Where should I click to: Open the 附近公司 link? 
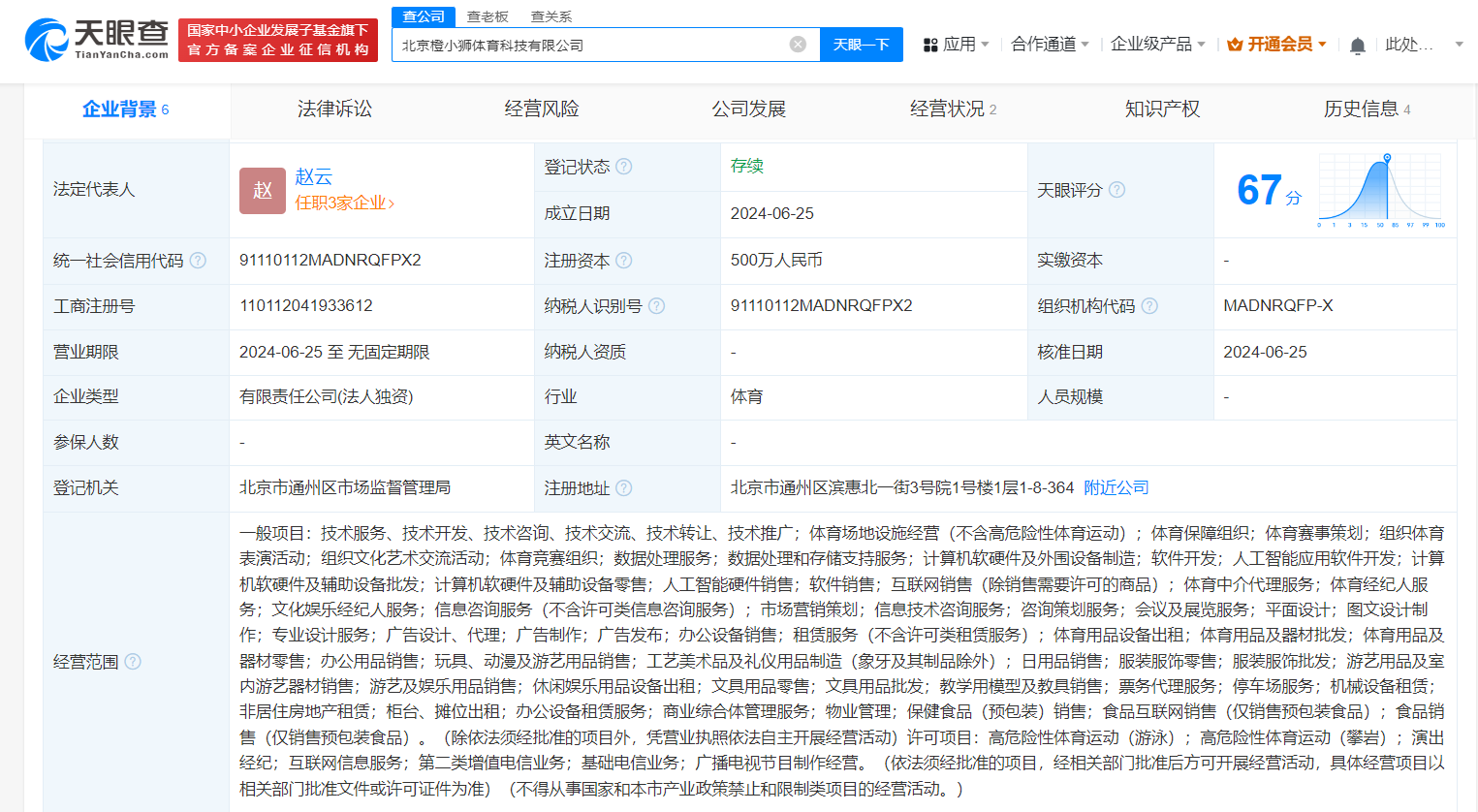(1114, 487)
